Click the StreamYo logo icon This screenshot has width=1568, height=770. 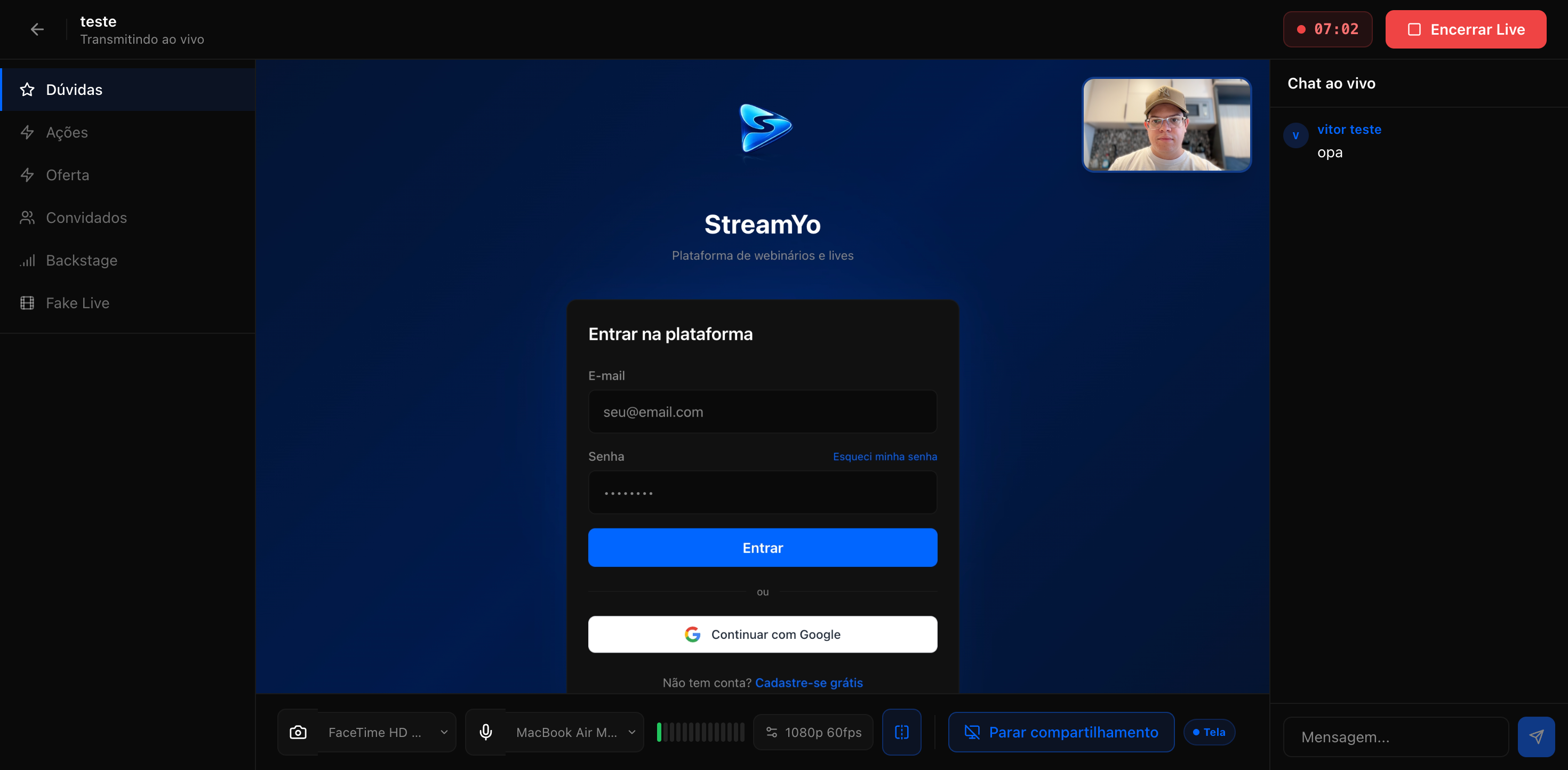pyautogui.click(x=764, y=129)
